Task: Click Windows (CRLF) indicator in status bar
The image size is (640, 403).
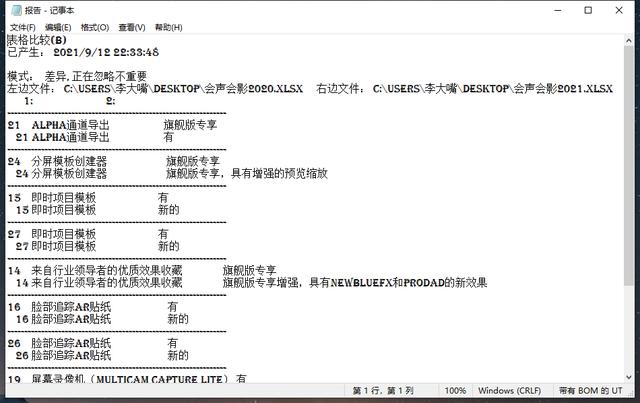Action: tap(510, 391)
